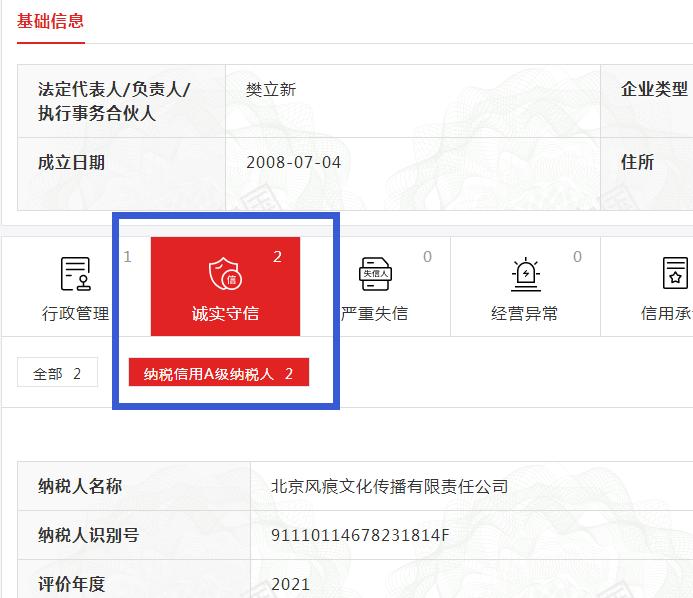
Task: Select the 行政管理 tab label
Action: tap(75, 313)
